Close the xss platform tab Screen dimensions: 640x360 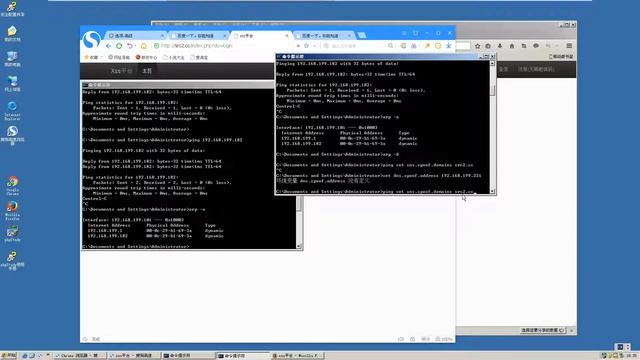(287, 36)
